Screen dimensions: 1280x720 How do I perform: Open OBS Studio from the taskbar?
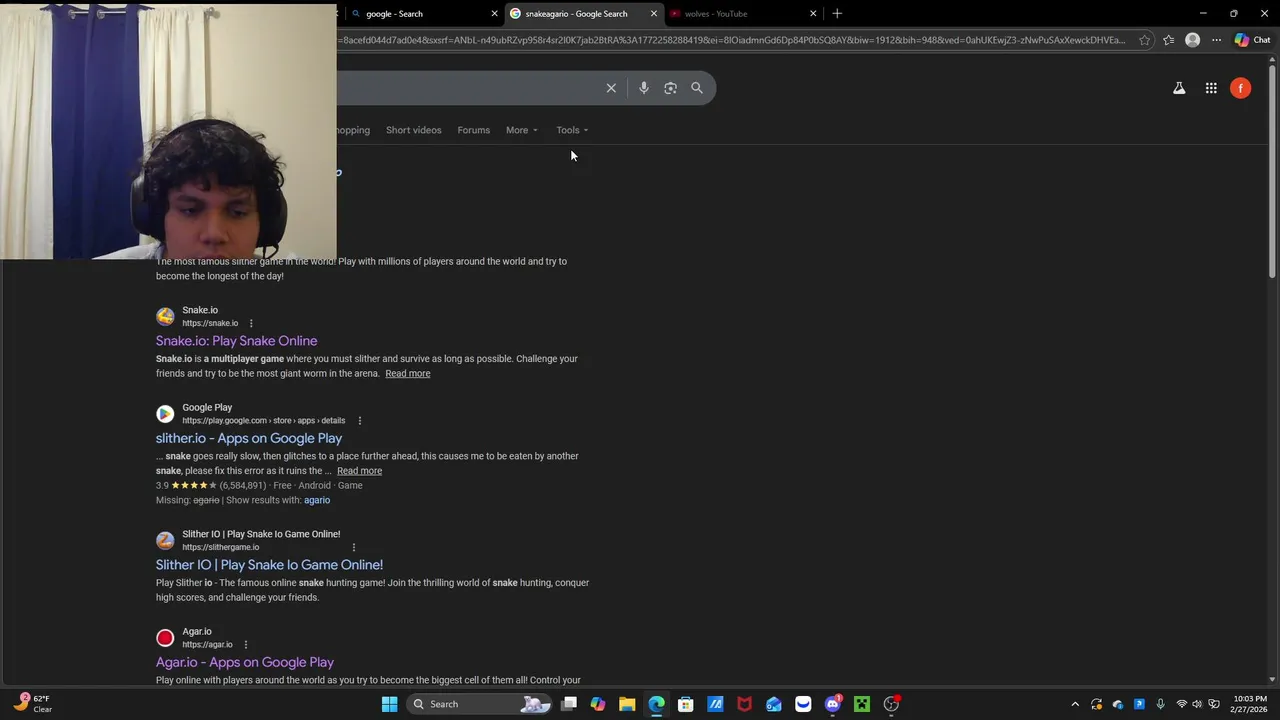[x=891, y=704]
